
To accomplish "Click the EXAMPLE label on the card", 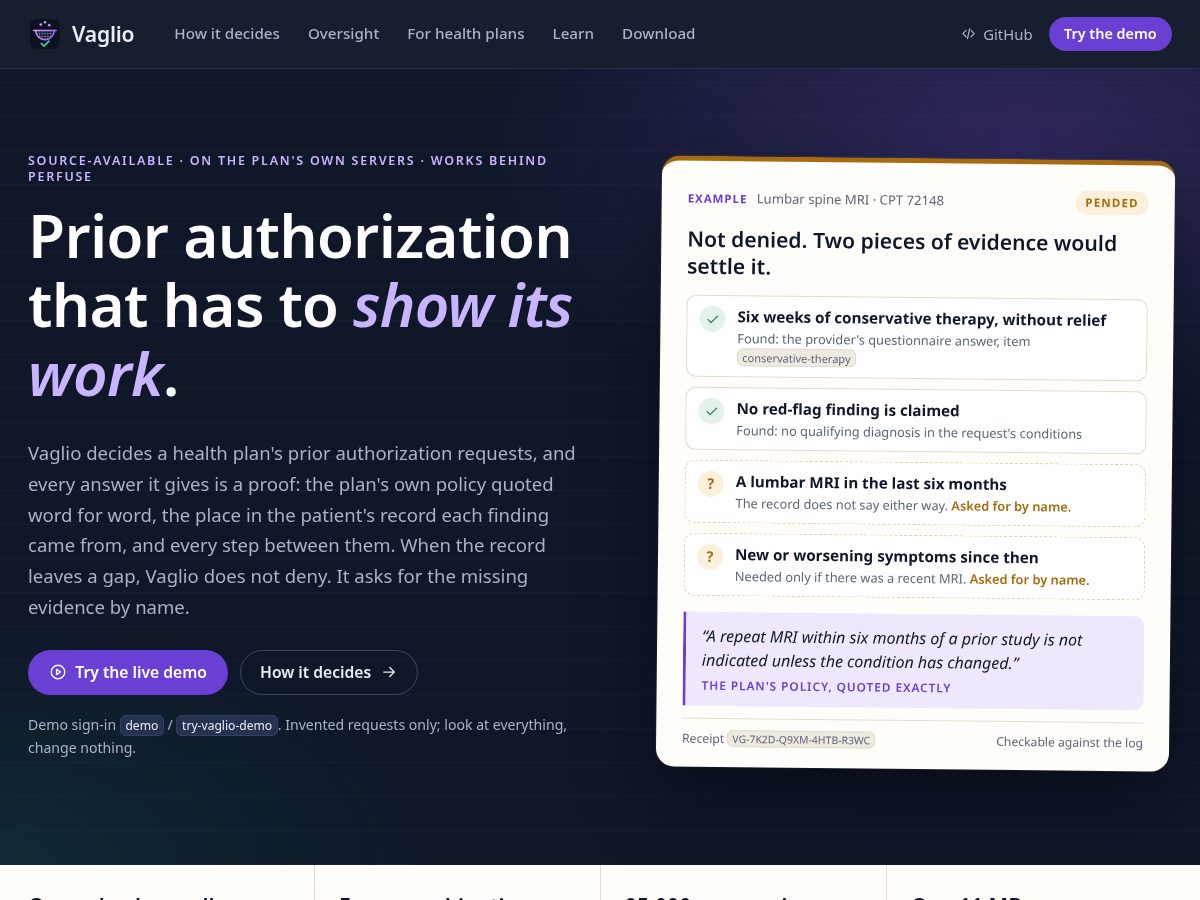I will [x=717, y=199].
